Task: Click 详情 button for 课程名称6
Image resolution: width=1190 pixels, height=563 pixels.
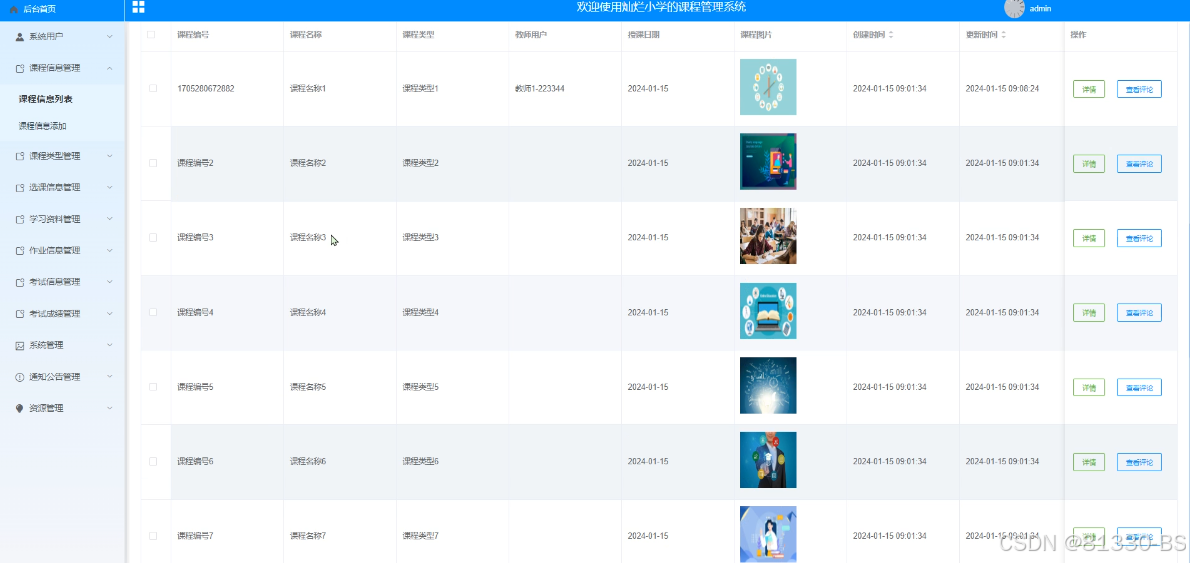Action: (x=1088, y=462)
